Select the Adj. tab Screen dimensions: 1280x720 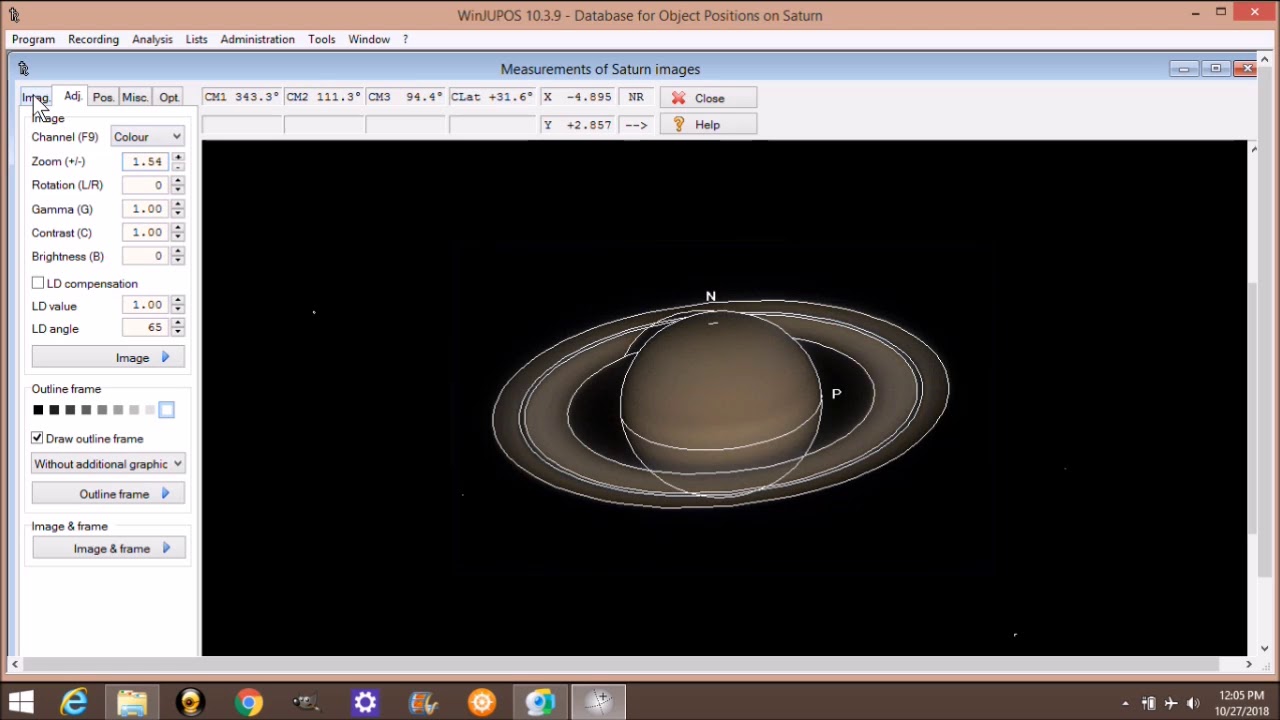pyautogui.click(x=73, y=96)
